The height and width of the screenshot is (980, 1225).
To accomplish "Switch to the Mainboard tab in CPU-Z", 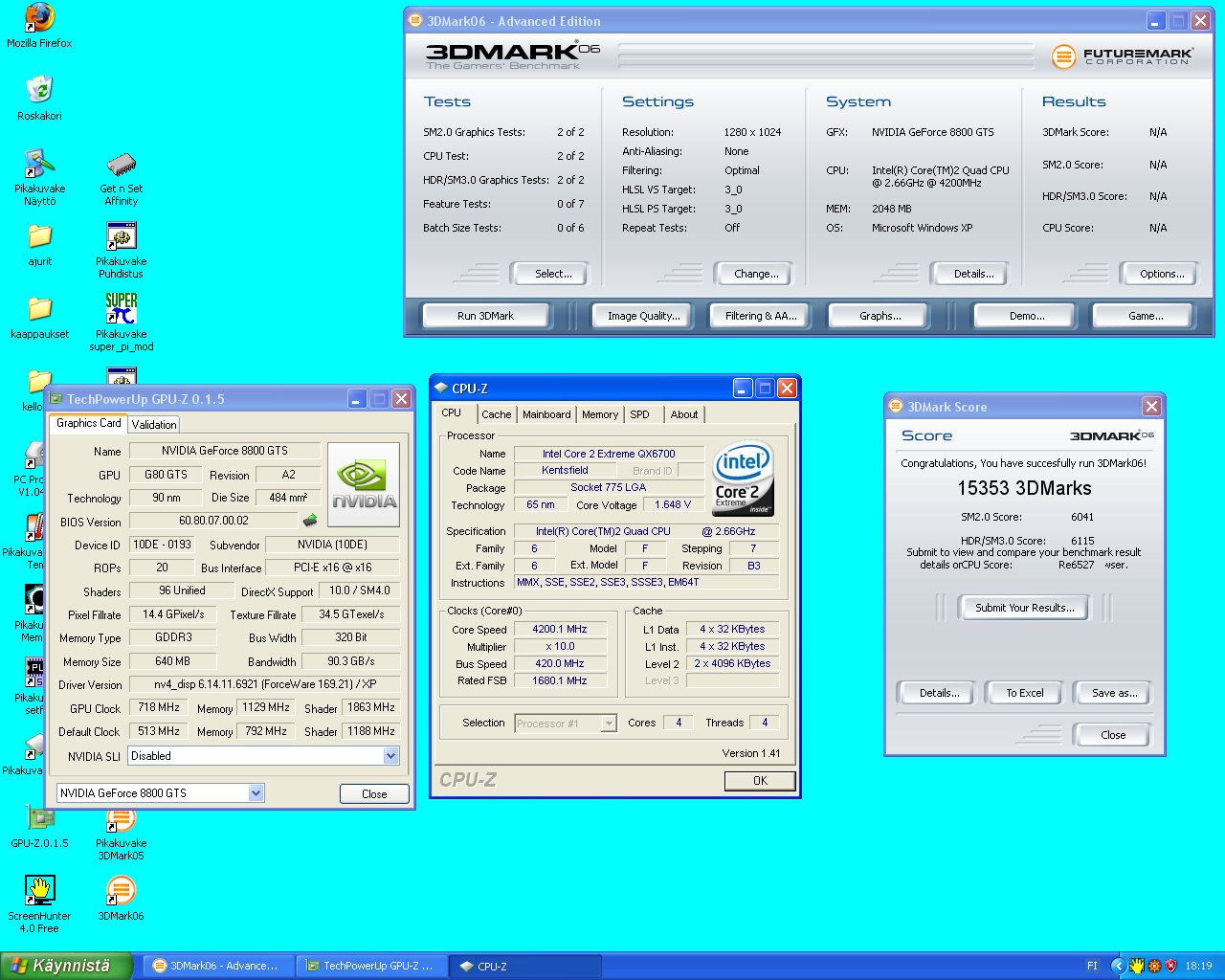I will tap(546, 414).
